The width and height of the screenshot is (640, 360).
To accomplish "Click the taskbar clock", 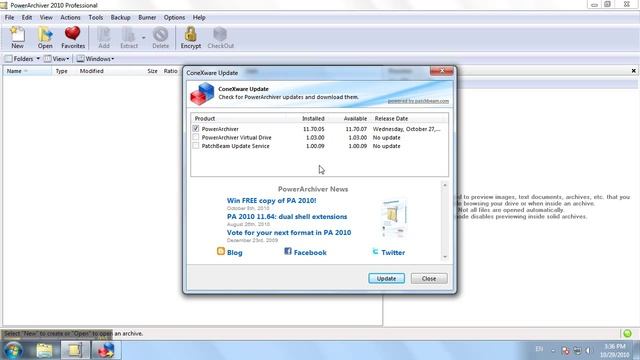I will tap(615, 350).
